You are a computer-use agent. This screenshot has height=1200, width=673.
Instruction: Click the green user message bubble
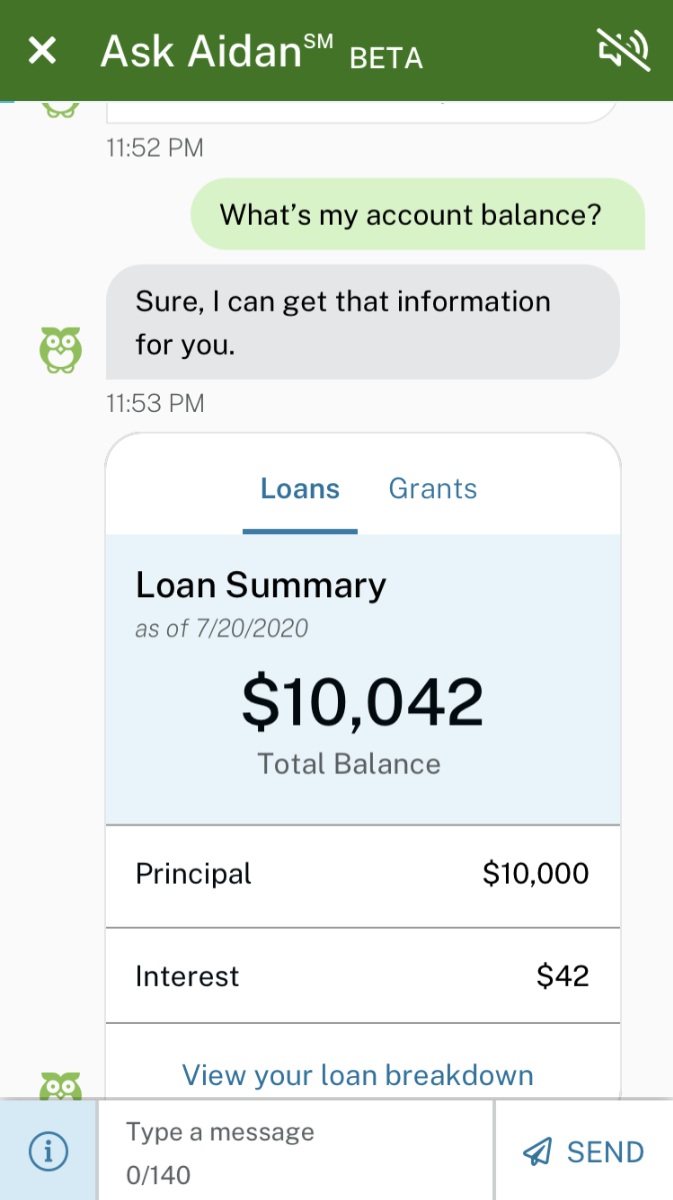pos(417,214)
